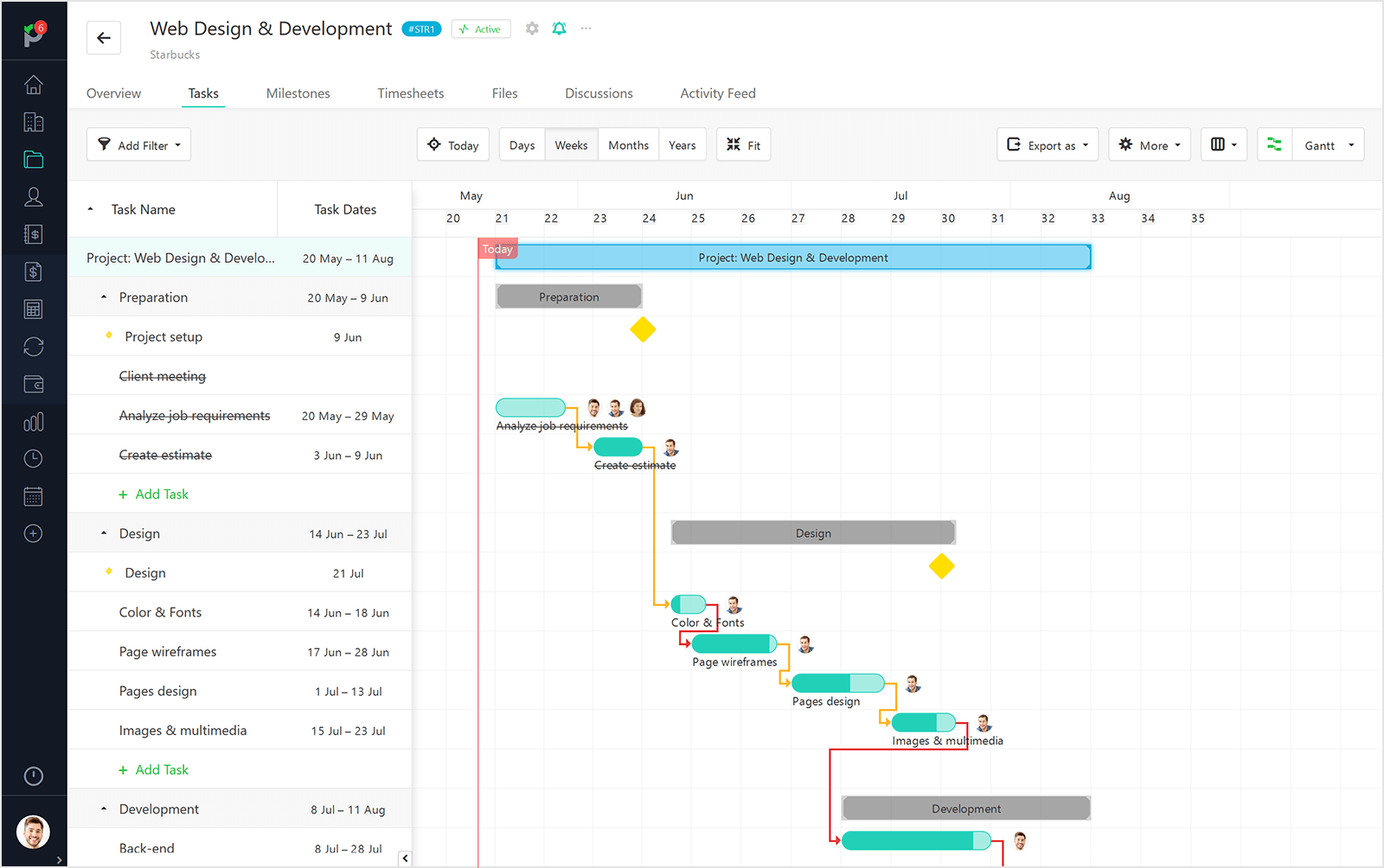Open the estimates dollar sheet sidebar icon
The image size is (1384, 868).
[34, 234]
